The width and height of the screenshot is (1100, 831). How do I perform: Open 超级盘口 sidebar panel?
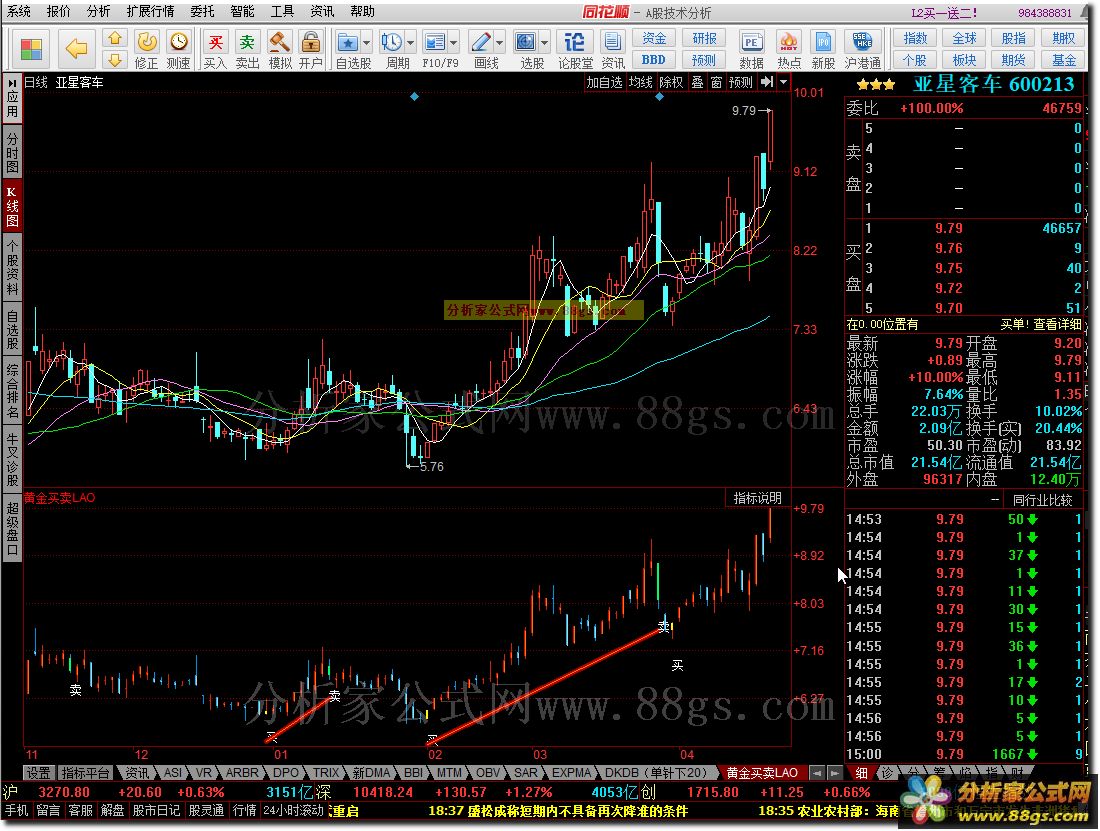click(13, 527)
